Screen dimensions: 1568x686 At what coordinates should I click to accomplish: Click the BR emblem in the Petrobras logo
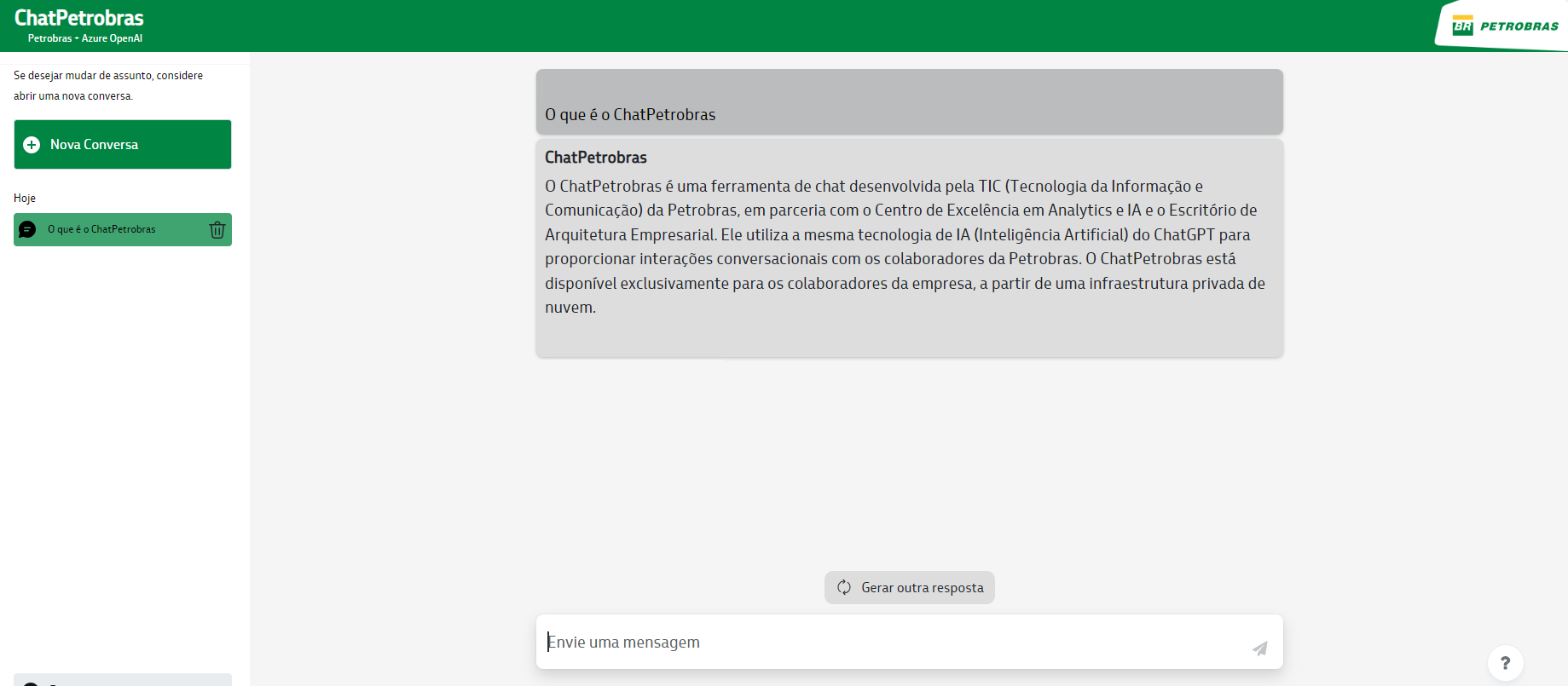pos(1462,26)
